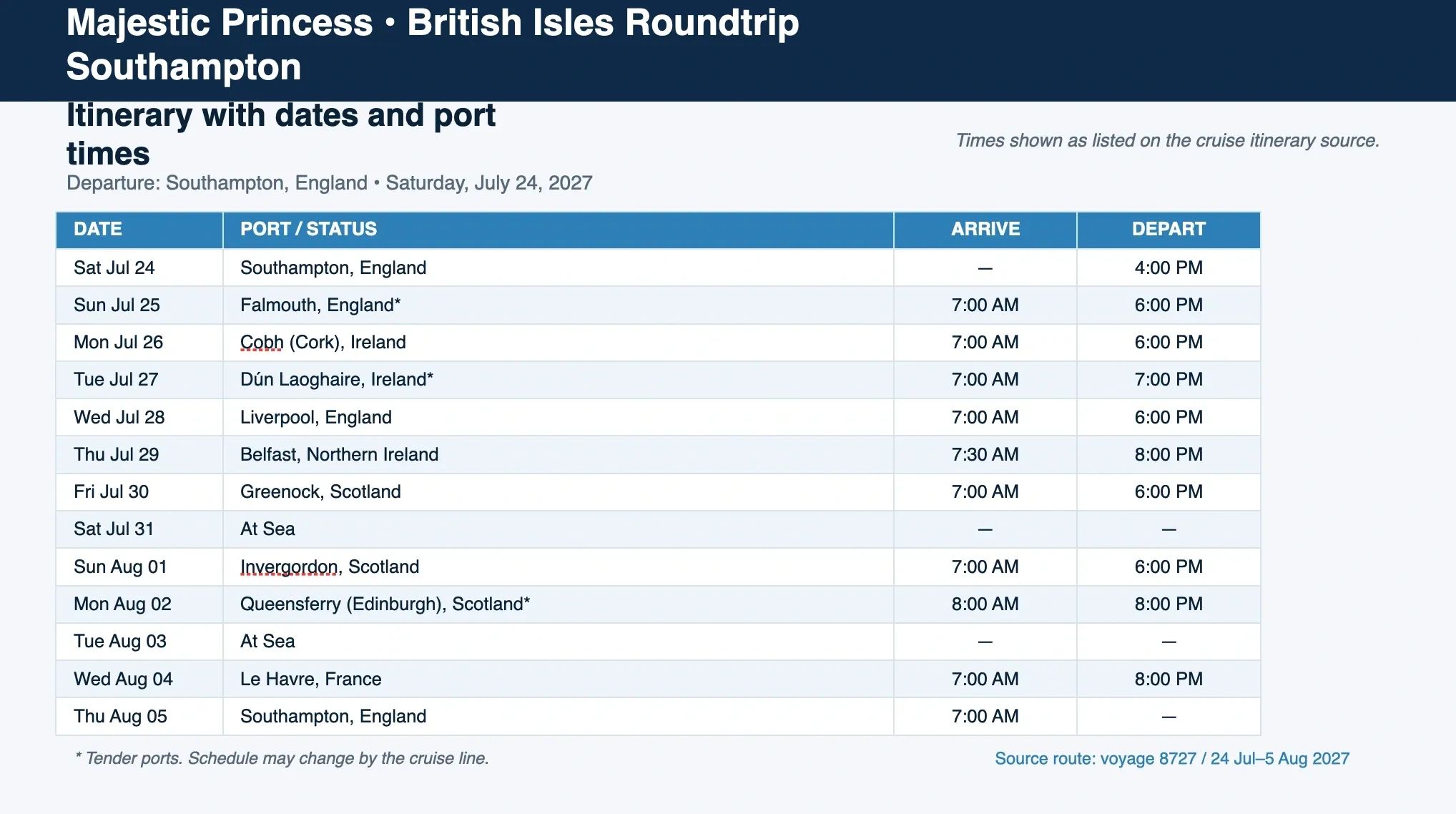The image size is (1456, 814).
Task: Select the Liverpool, England row
Action: tap(315, 418)
